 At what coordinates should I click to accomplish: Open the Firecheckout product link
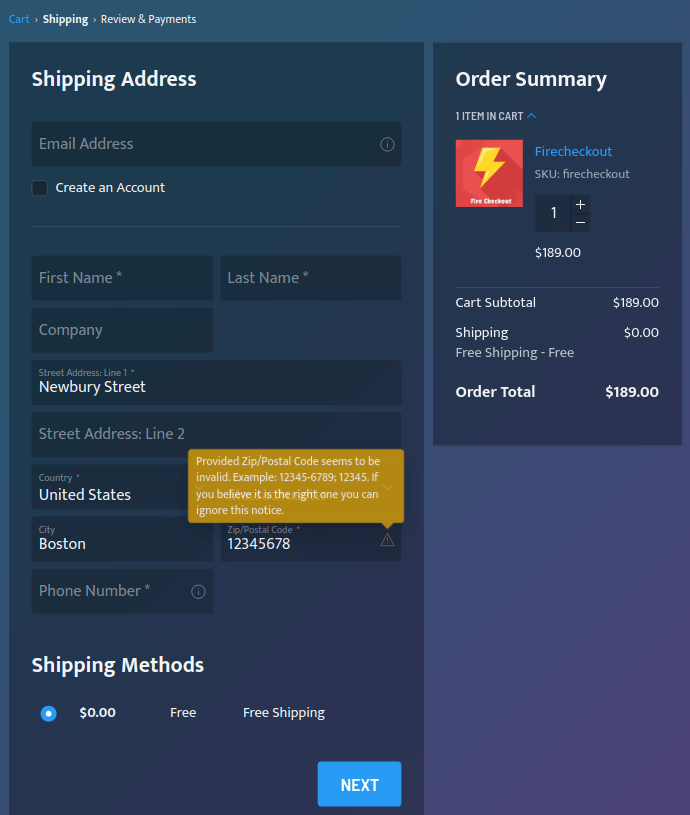click(573, 151)
